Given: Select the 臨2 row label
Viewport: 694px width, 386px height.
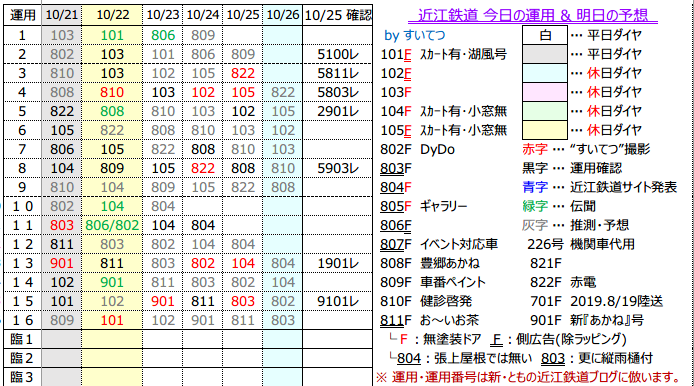Looking at the screenshot, I should 22,359.
